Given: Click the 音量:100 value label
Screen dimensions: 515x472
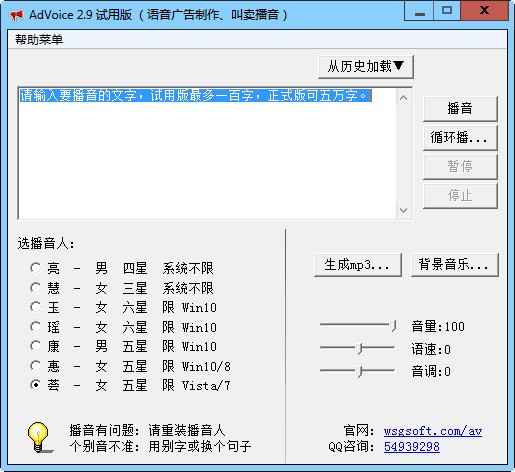Looking at the screenshot, I should (x=438, y=326).
